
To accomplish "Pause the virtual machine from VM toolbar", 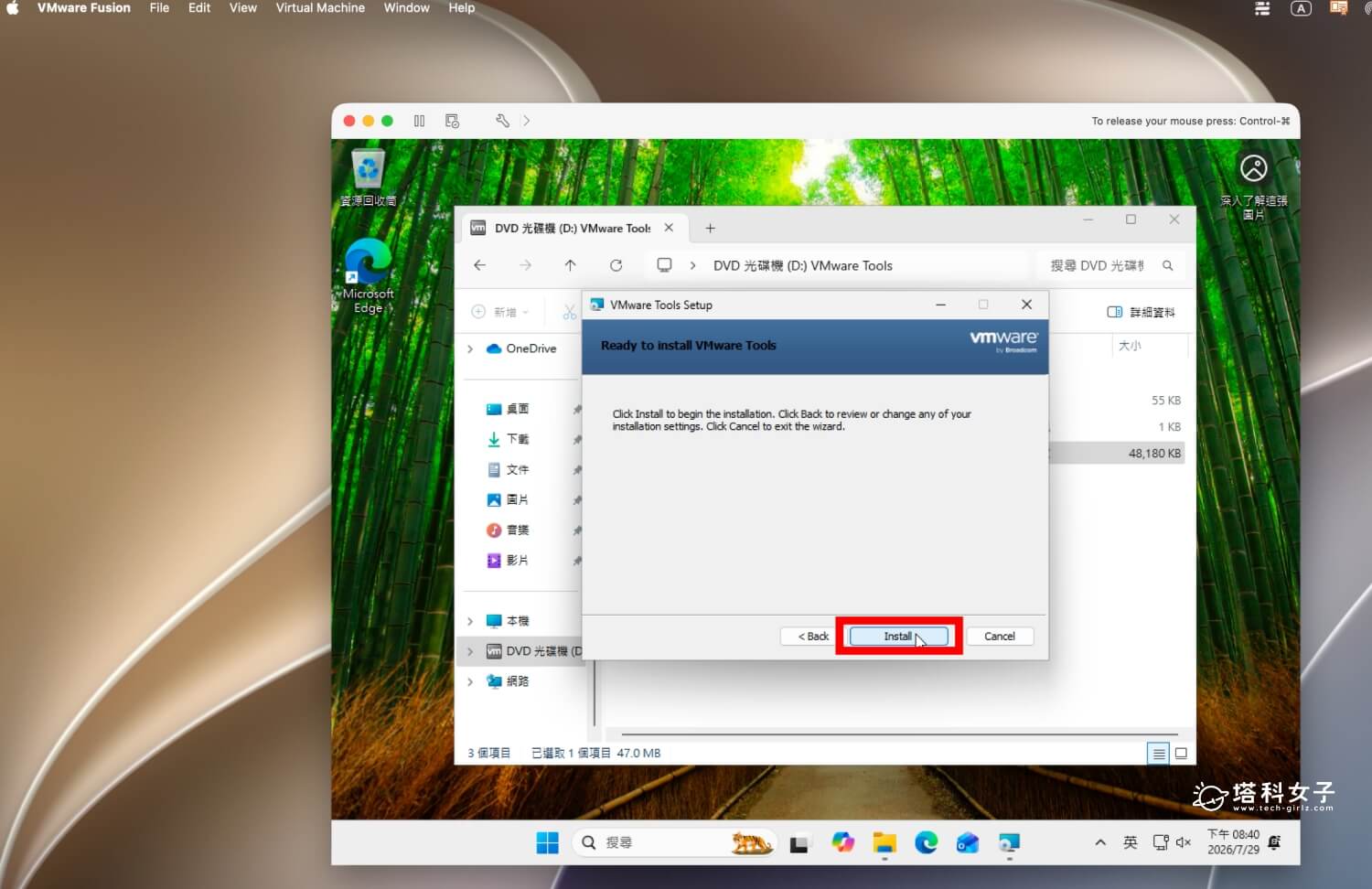I will point(419,121).
